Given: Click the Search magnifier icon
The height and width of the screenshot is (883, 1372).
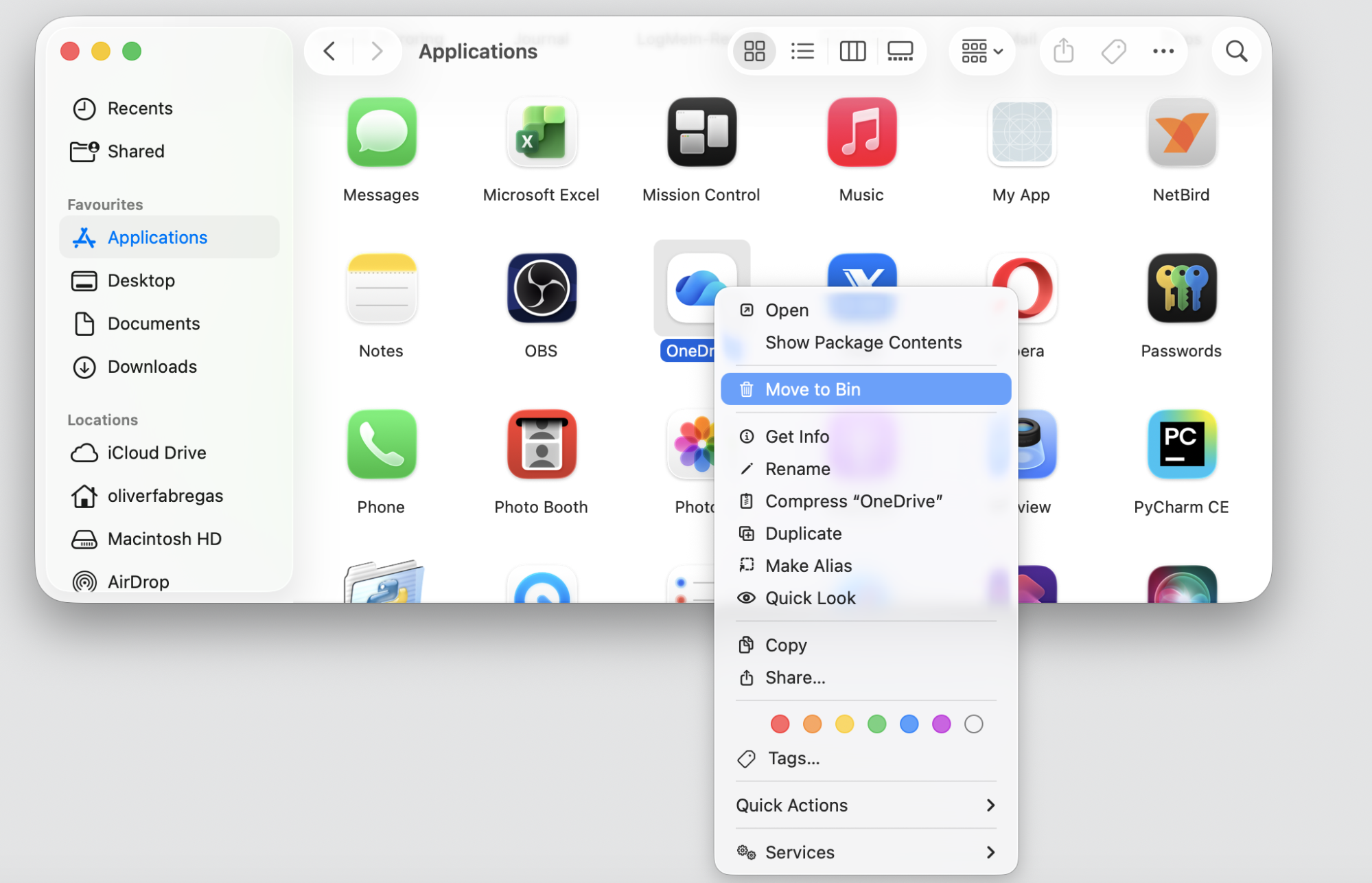Looking at the screenshot, I should 1236,51.
